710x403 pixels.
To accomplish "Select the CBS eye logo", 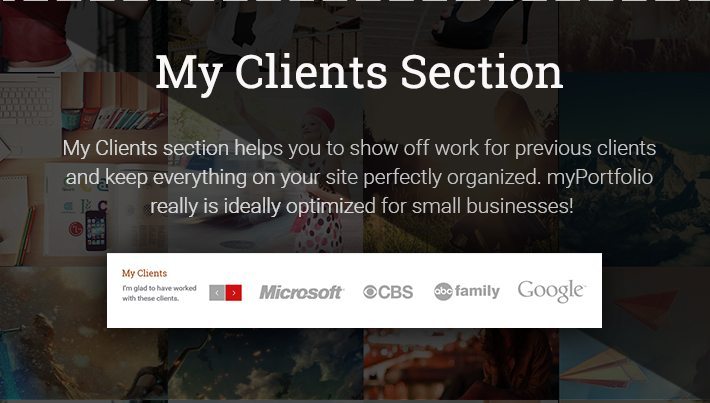I will point(388,292).
